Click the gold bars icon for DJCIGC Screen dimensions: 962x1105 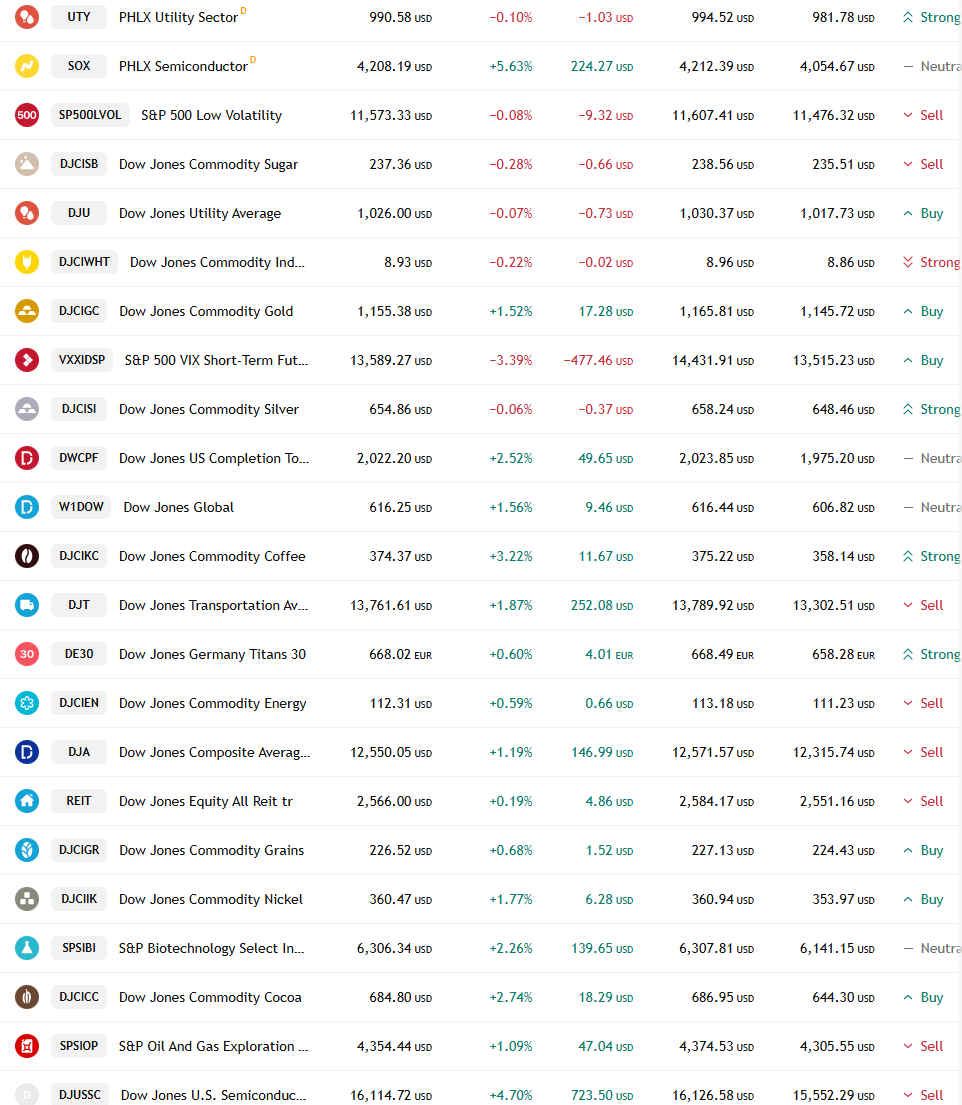tap(27, 311)
